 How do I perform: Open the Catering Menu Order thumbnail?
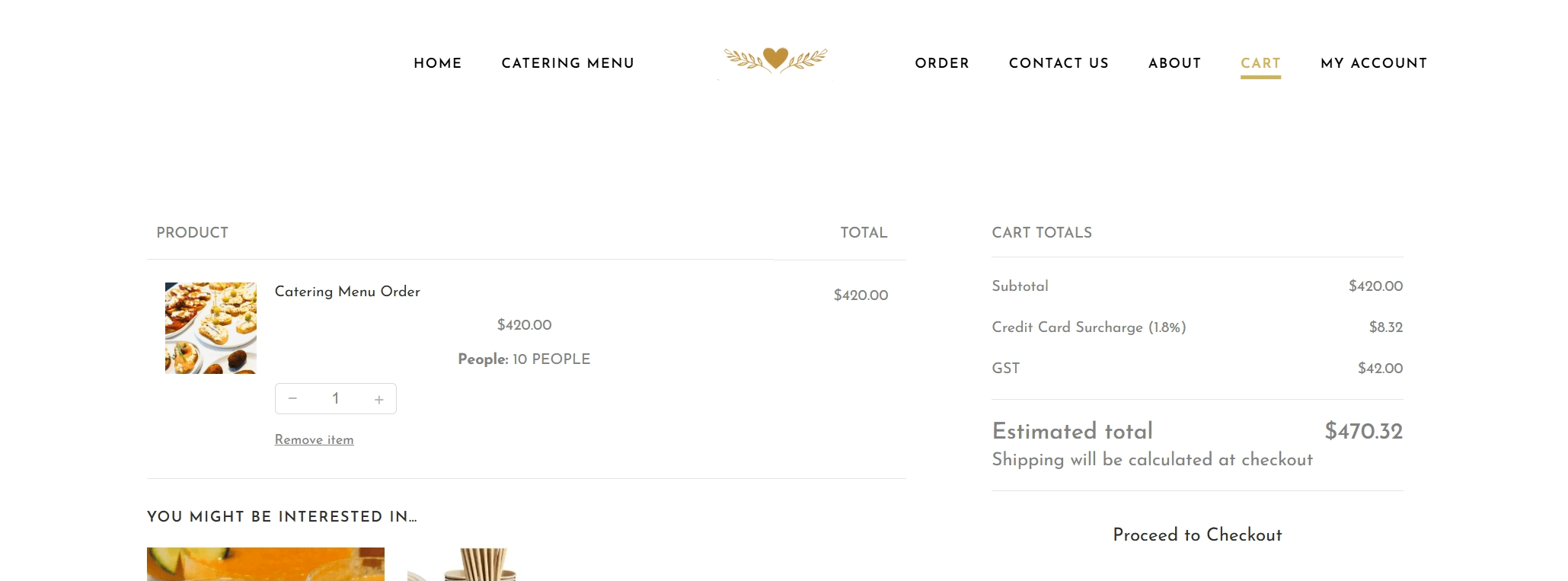click(x=211, y=328)
